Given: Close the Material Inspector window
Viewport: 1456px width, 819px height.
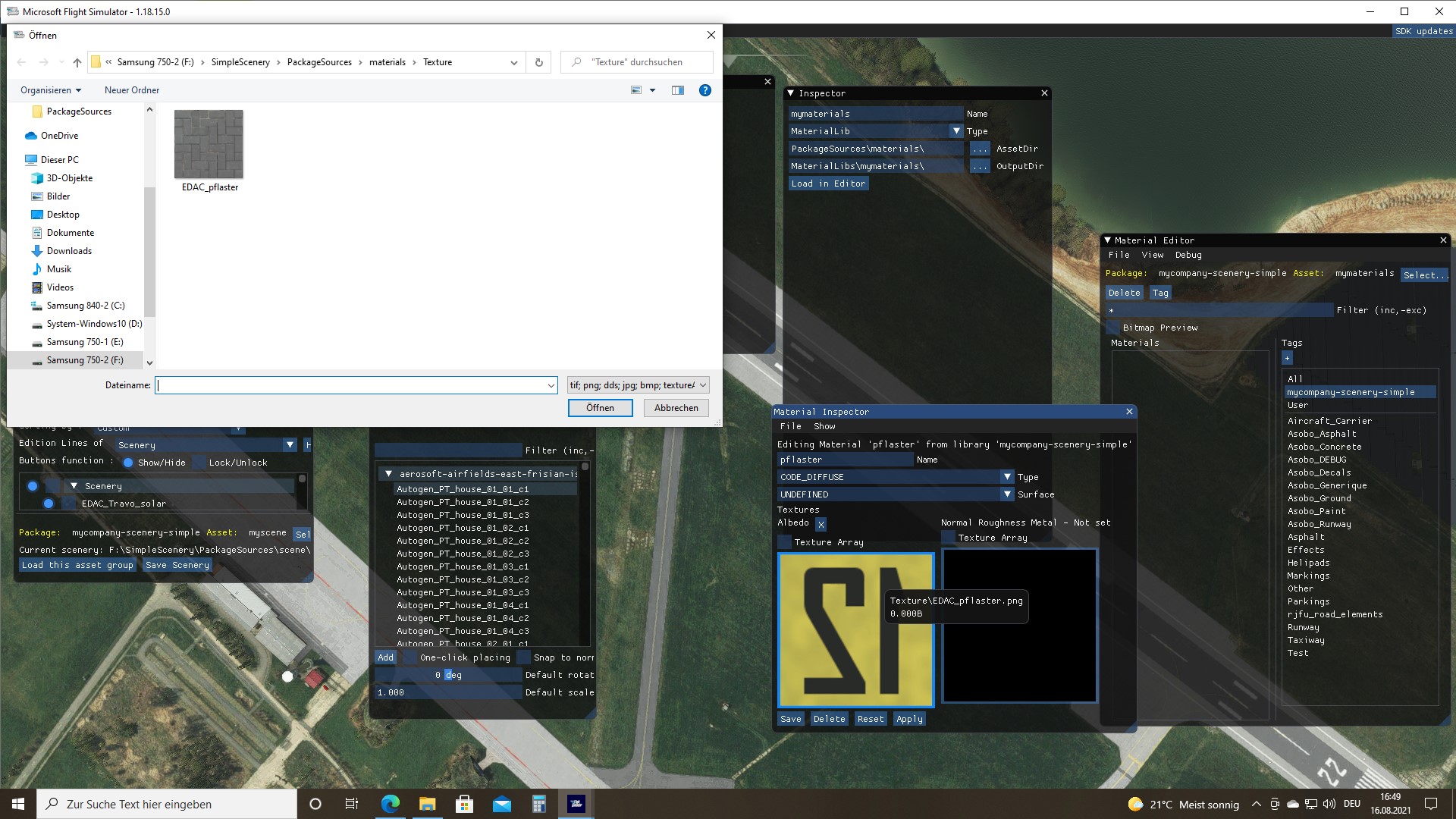Looking at the screenshot, I should point(1129,412).
